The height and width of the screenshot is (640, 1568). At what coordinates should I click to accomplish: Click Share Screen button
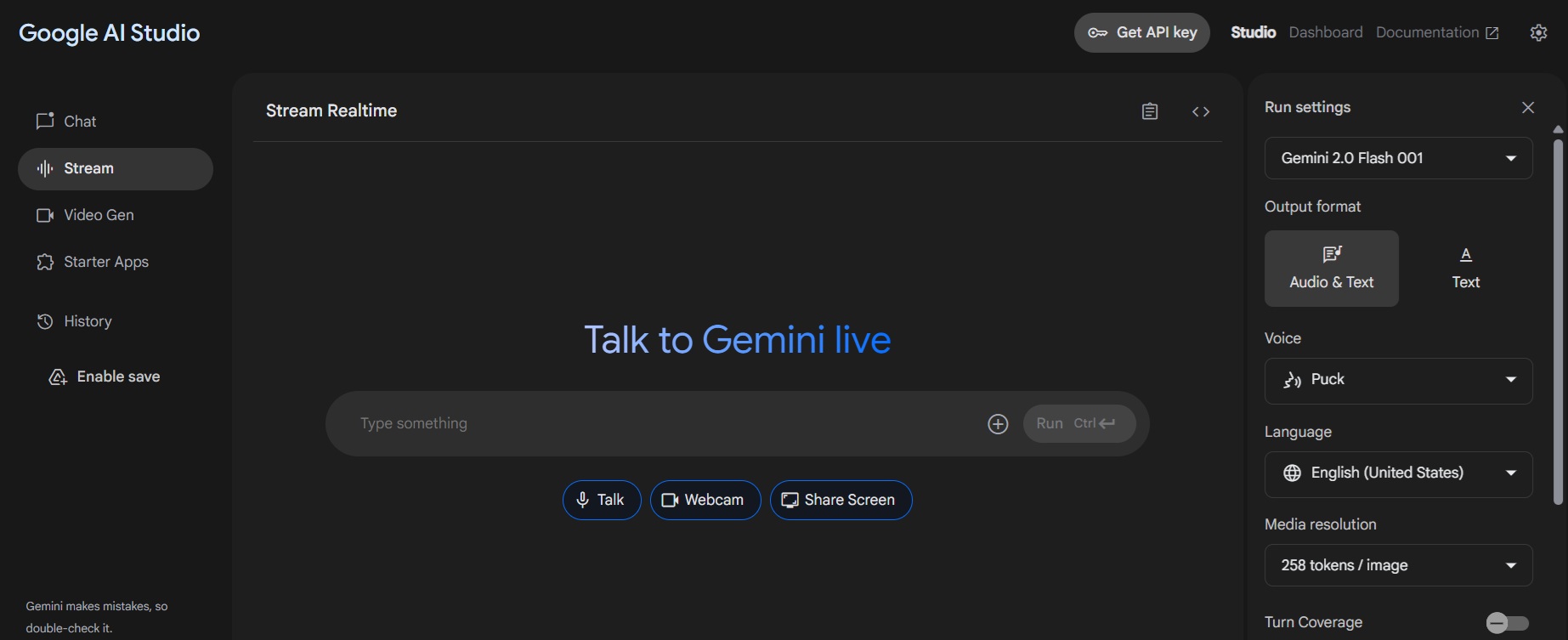841,500
